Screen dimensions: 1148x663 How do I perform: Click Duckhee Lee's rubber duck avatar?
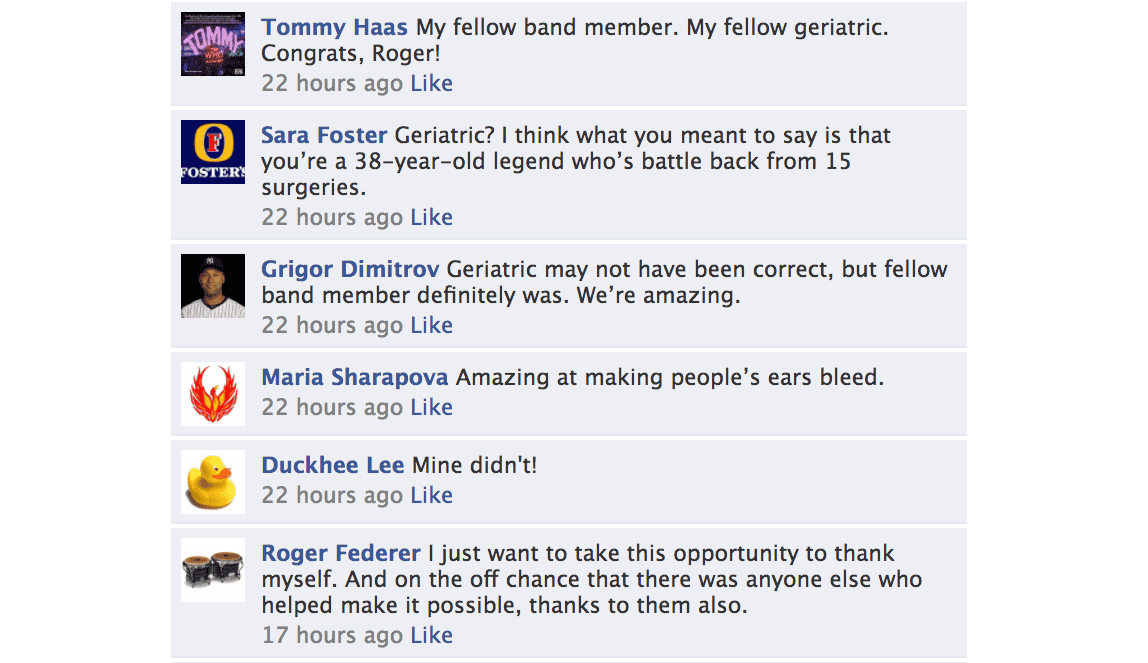[x=213, y=482]
